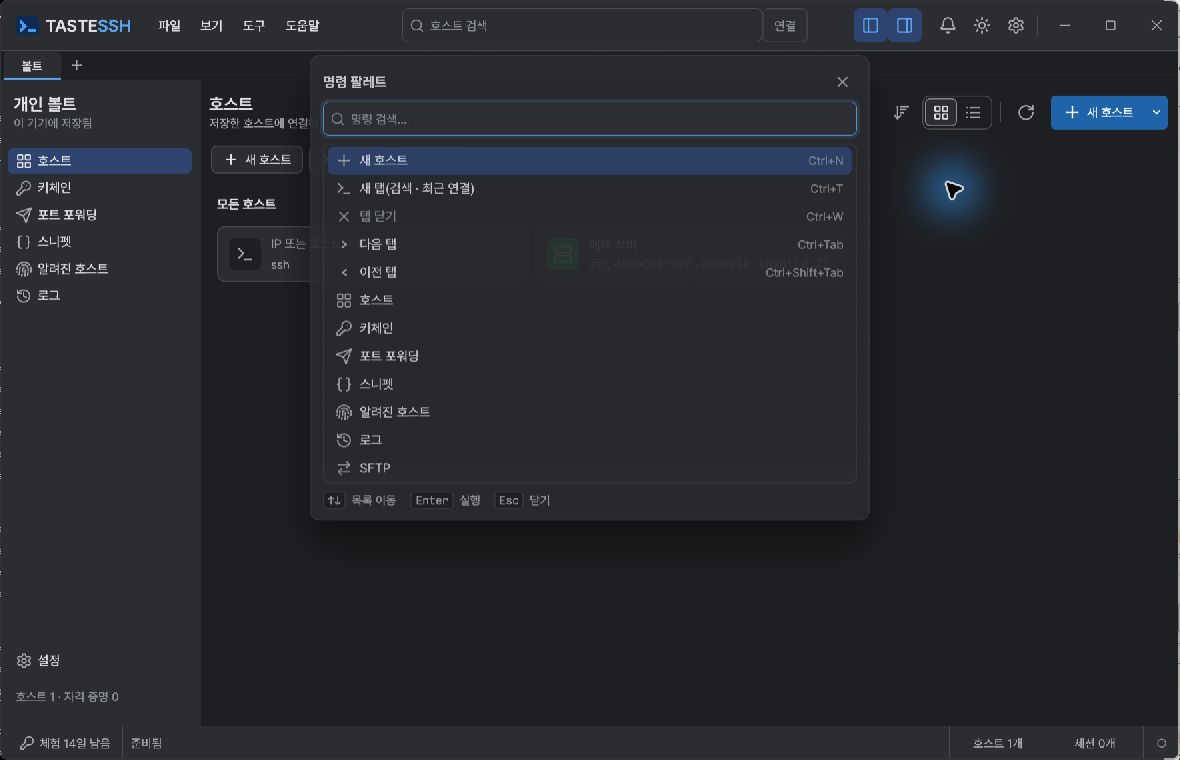Run 새 호스트 command in palette
Screen dimensions: 1180x760
[x=589, y=160]
